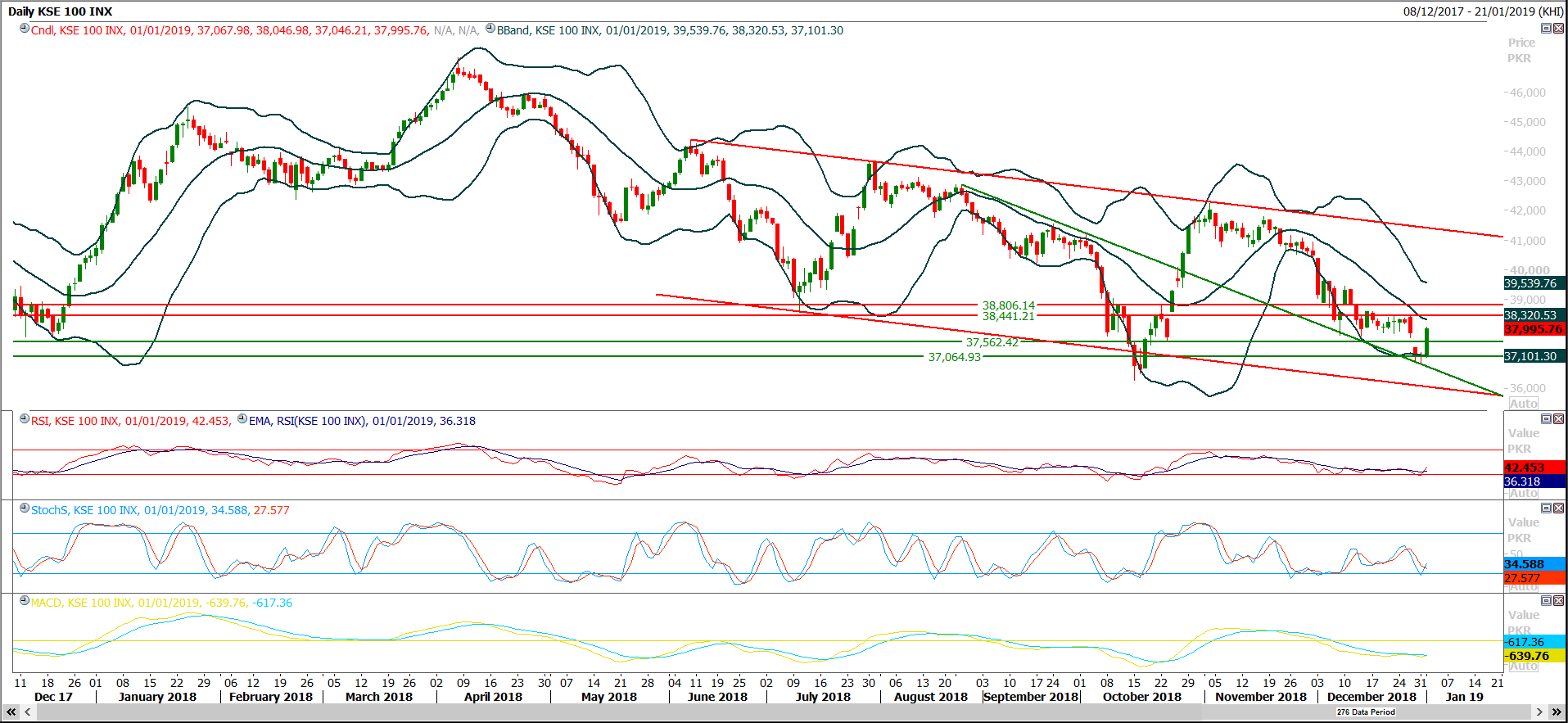Toggle Auto scale on the RSI pane
1568x723 pixels.
[1523, 494]
